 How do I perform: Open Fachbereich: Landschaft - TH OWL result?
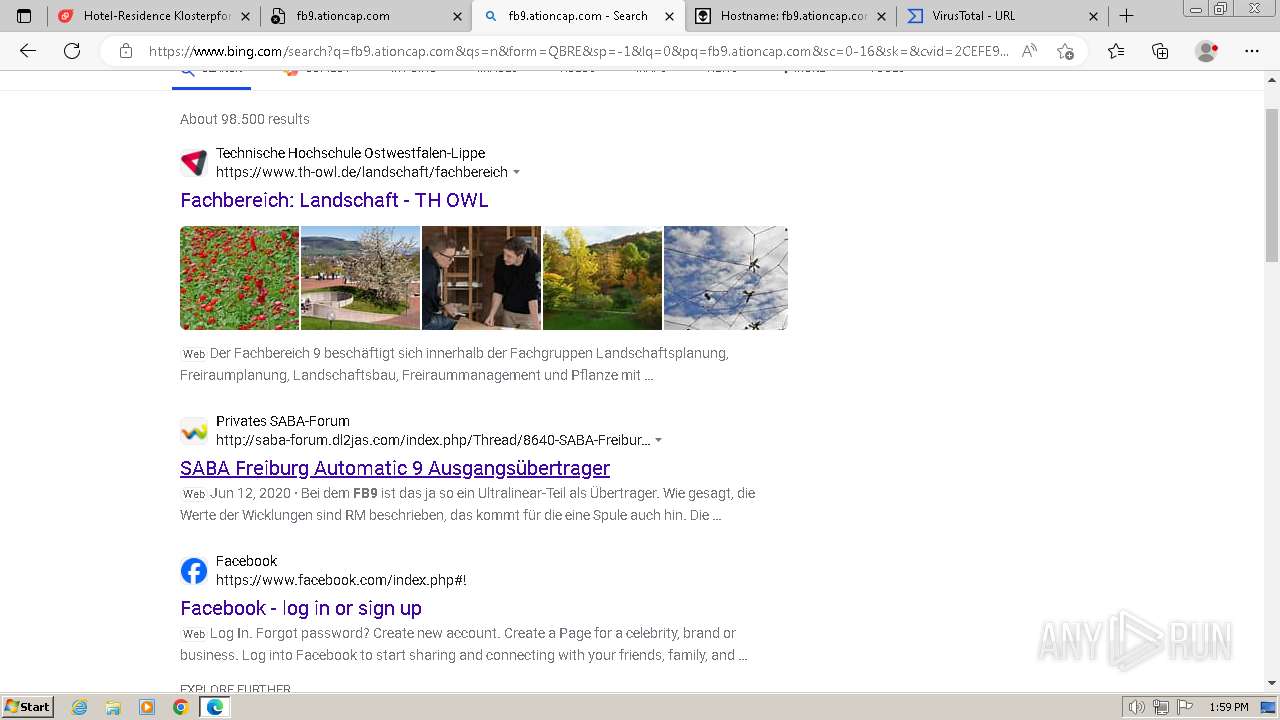[334, 200]
